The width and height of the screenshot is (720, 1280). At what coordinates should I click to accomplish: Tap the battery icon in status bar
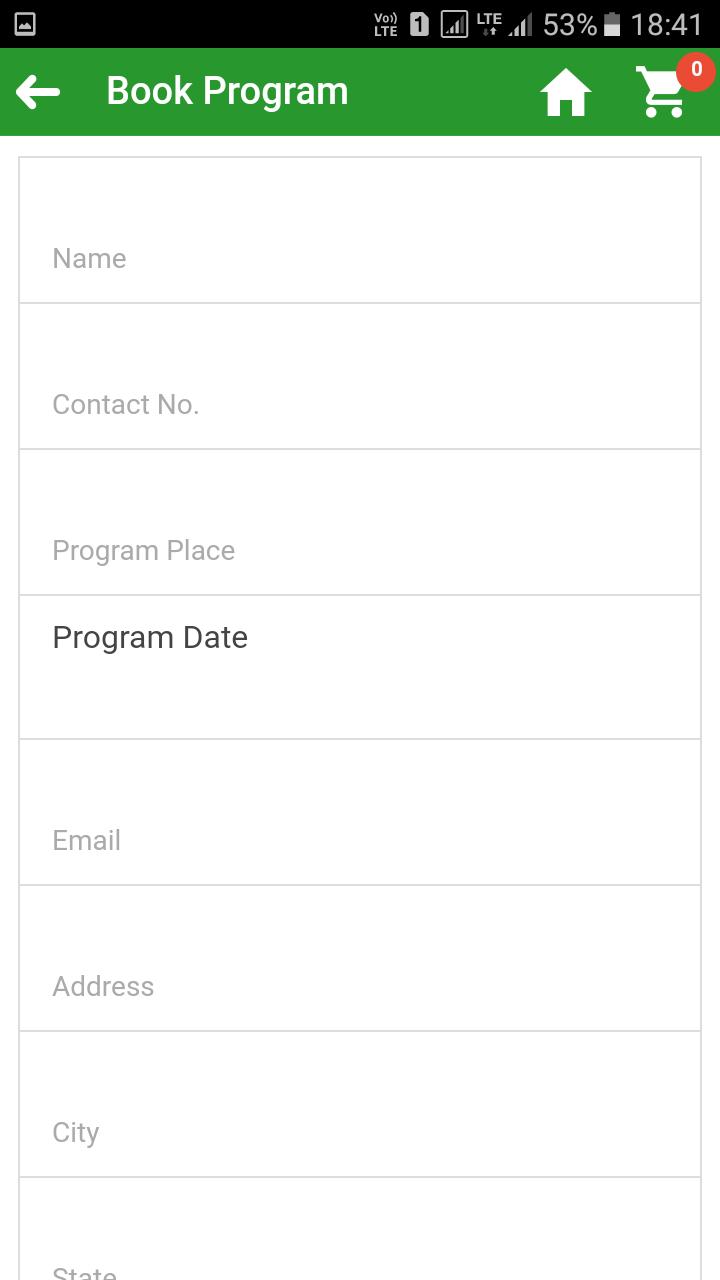(x=612, y=24)
